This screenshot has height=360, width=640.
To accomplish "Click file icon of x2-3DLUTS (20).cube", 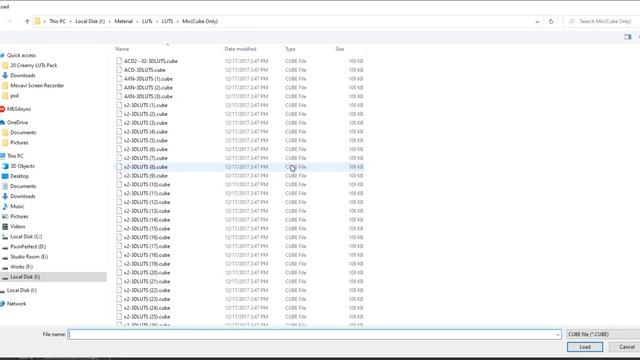I will (119, 273).
